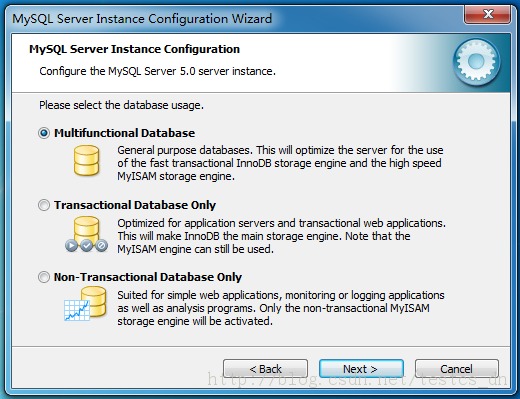This screenshot has height=399, width=520.
Task: Click the blocked circle on the transactional icon
Action: (x=101, y=246)
